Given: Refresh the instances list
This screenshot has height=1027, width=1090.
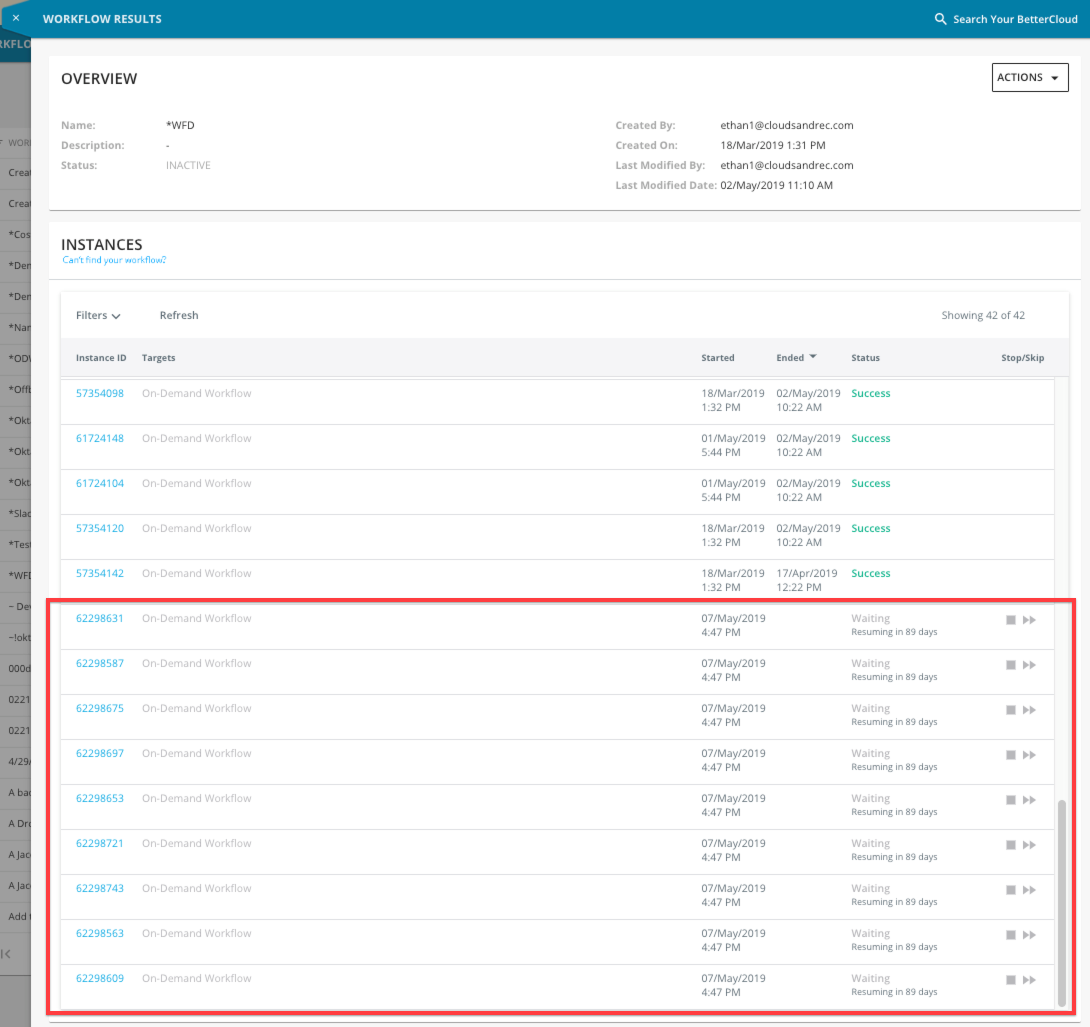Looking at the screenshot, I should coord(178,314).
